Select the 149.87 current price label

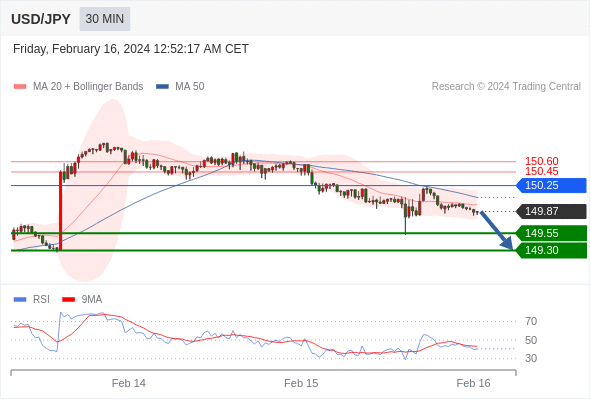[x=552, y=211]
